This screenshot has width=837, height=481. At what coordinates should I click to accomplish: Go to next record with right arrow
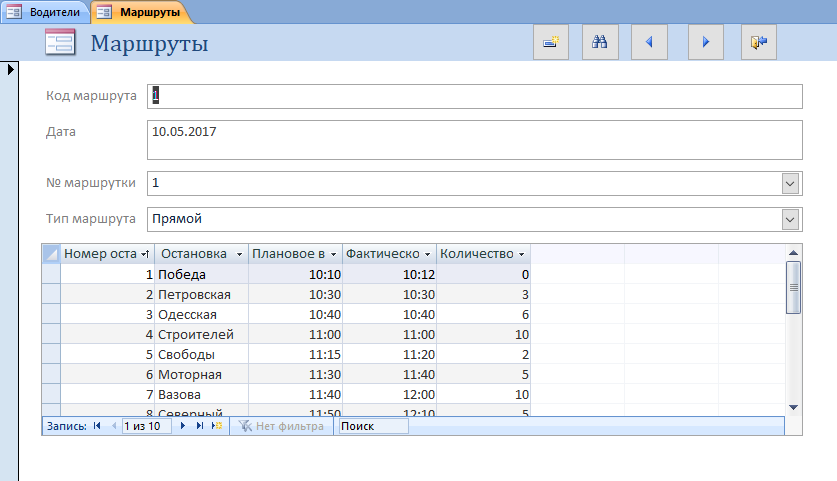706,42
